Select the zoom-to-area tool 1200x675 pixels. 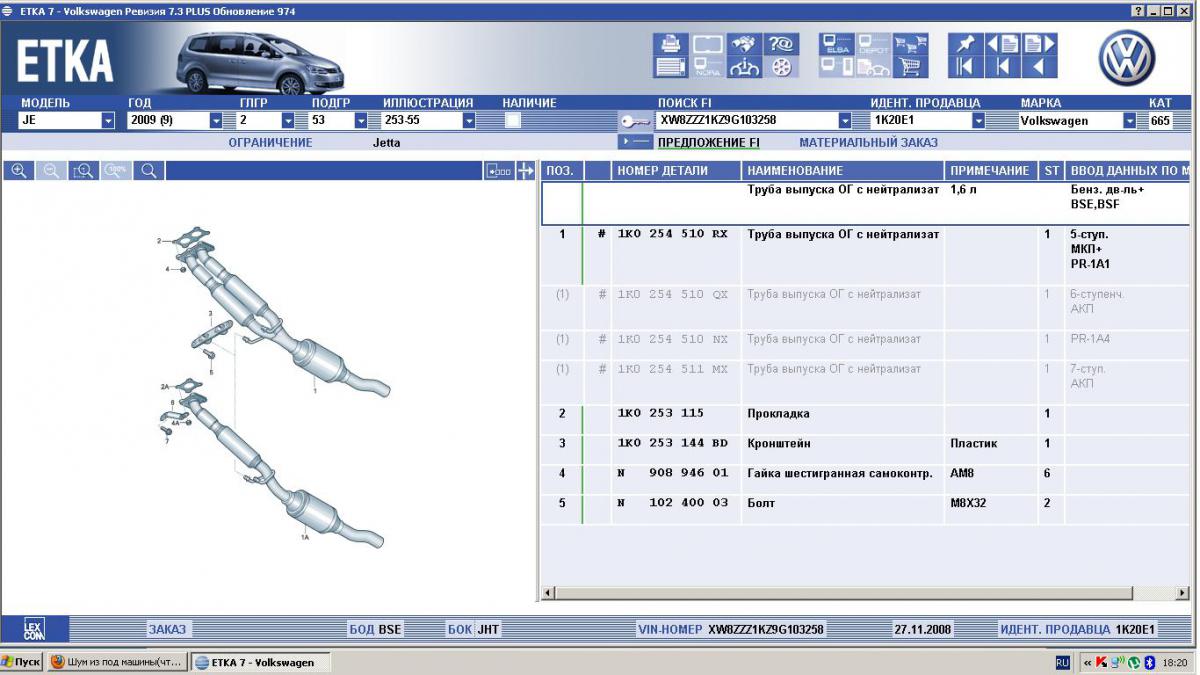point(83,171)
